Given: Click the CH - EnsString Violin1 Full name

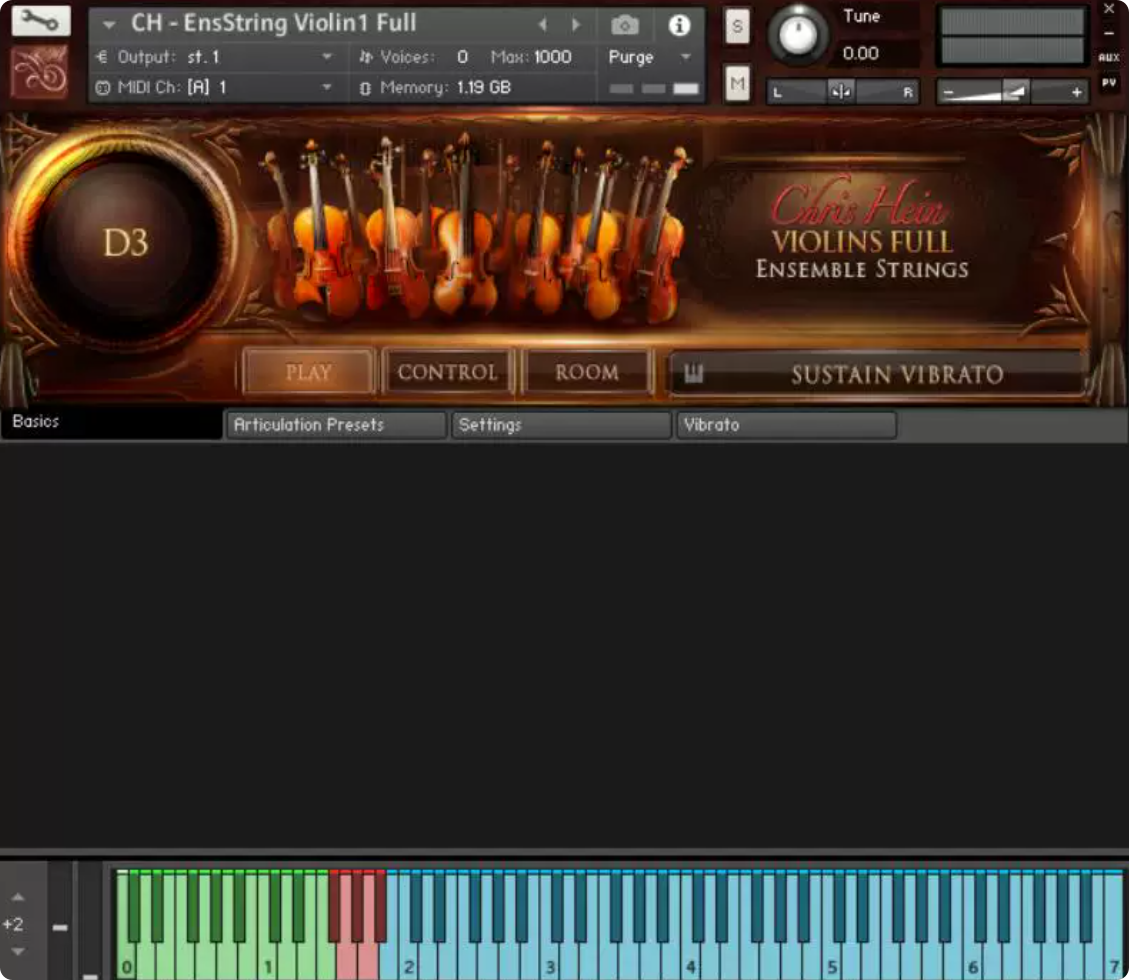Looking at the screenshot, I should click(274, 23).
